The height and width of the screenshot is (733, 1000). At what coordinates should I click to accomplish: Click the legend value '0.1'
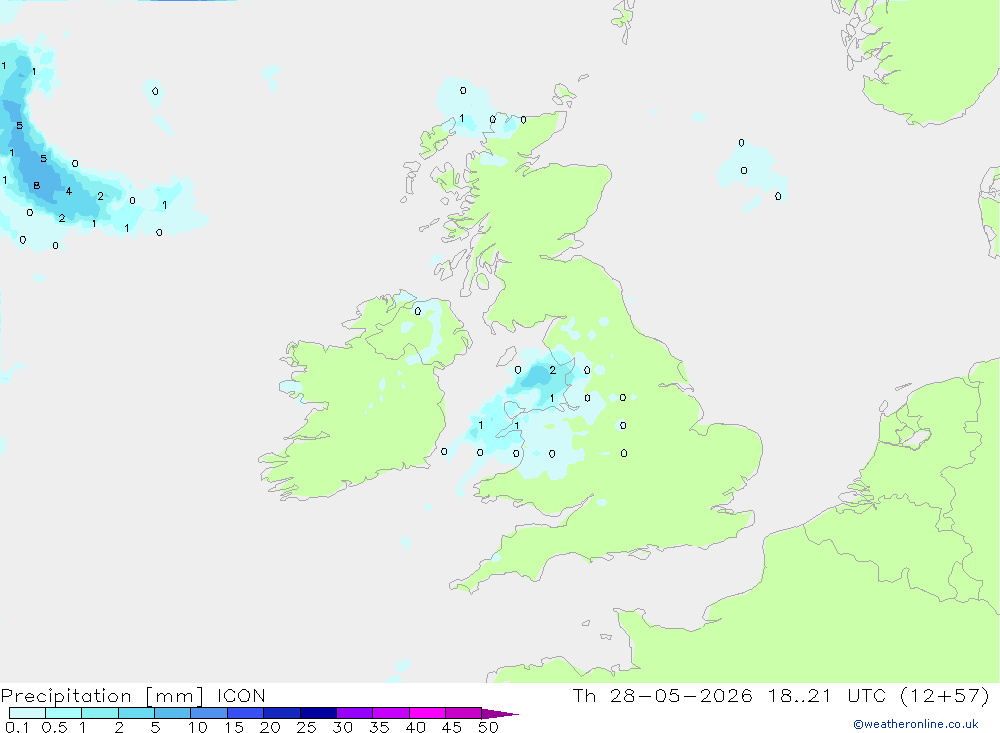[17, 727]
